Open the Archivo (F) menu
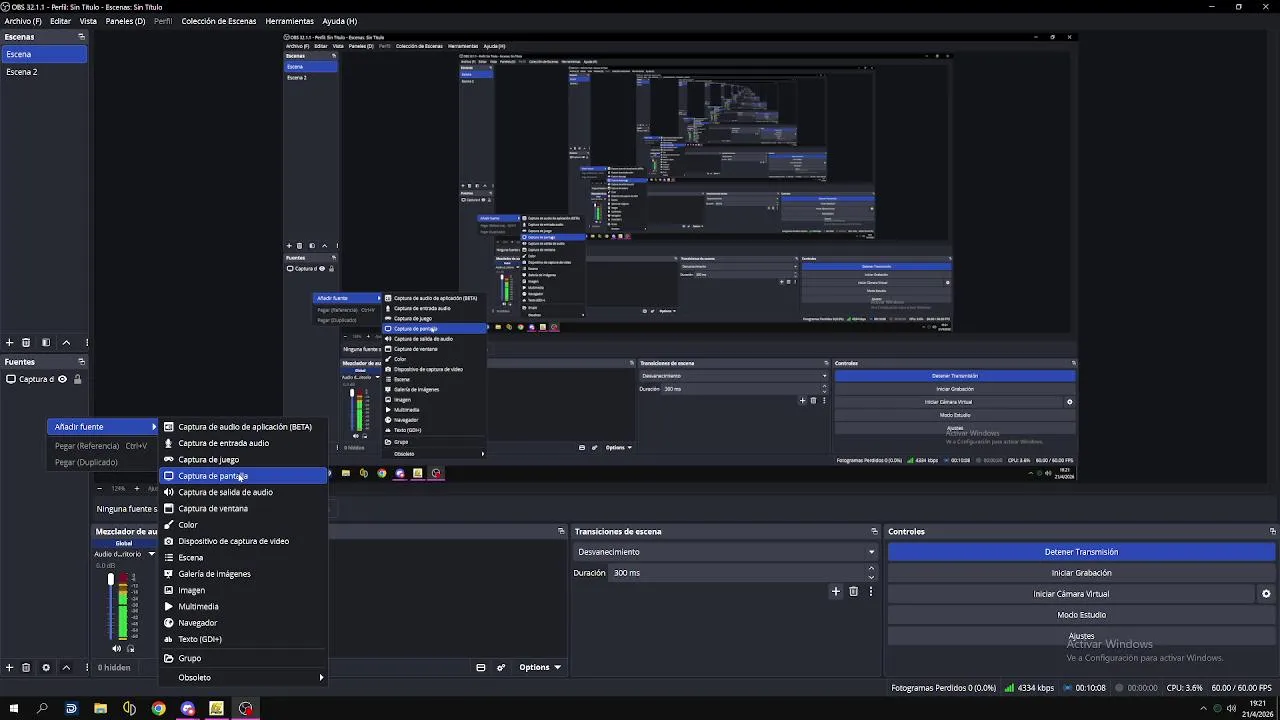 [x=23, y=21]
